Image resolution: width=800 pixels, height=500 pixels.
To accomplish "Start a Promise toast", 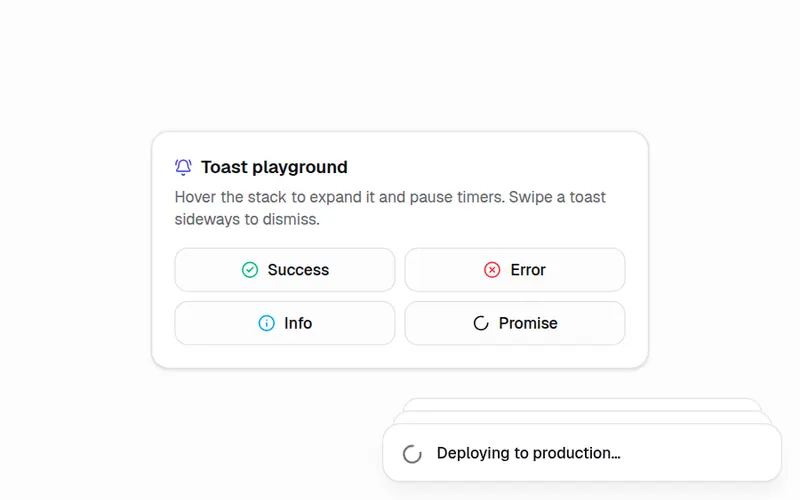I will (515, 323).
